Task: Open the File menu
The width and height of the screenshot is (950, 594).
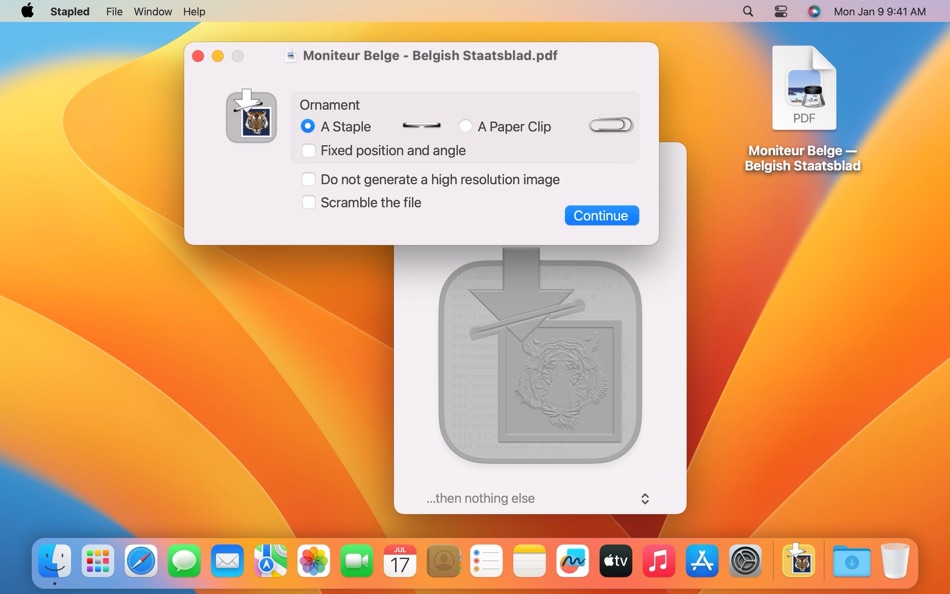Action: [x=114, y=11]
